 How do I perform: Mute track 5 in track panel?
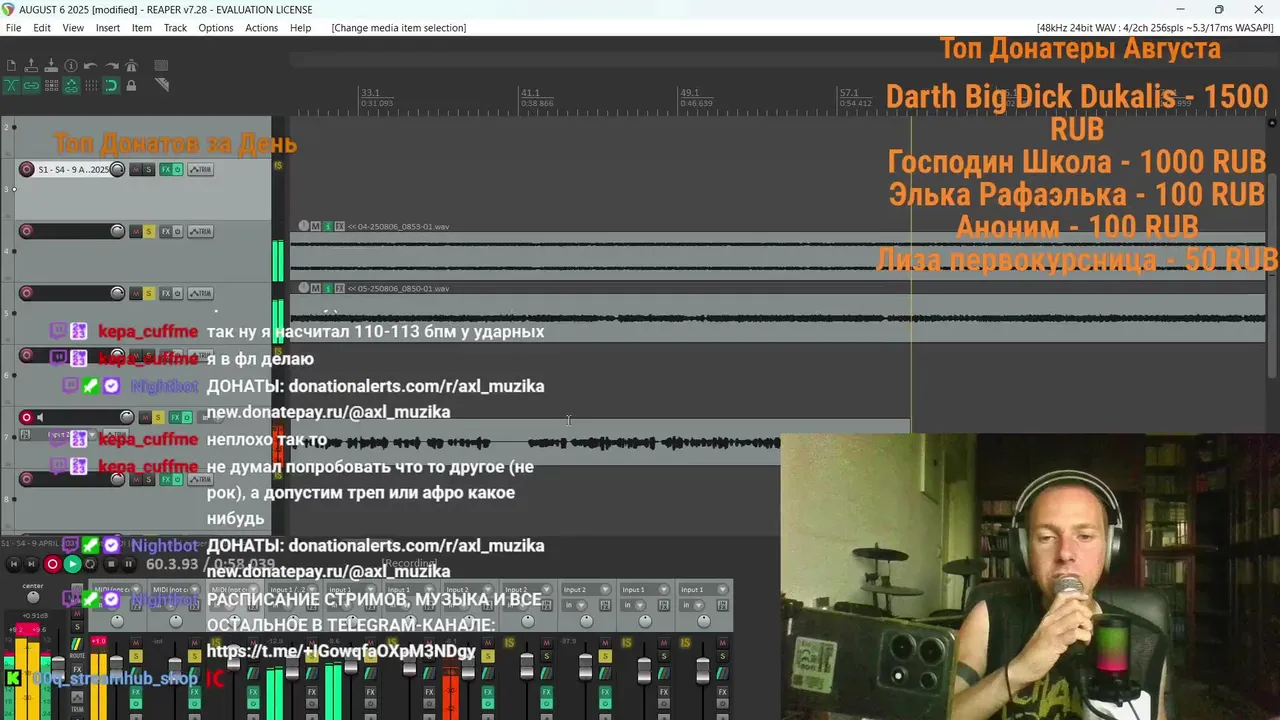coord(136,293)
